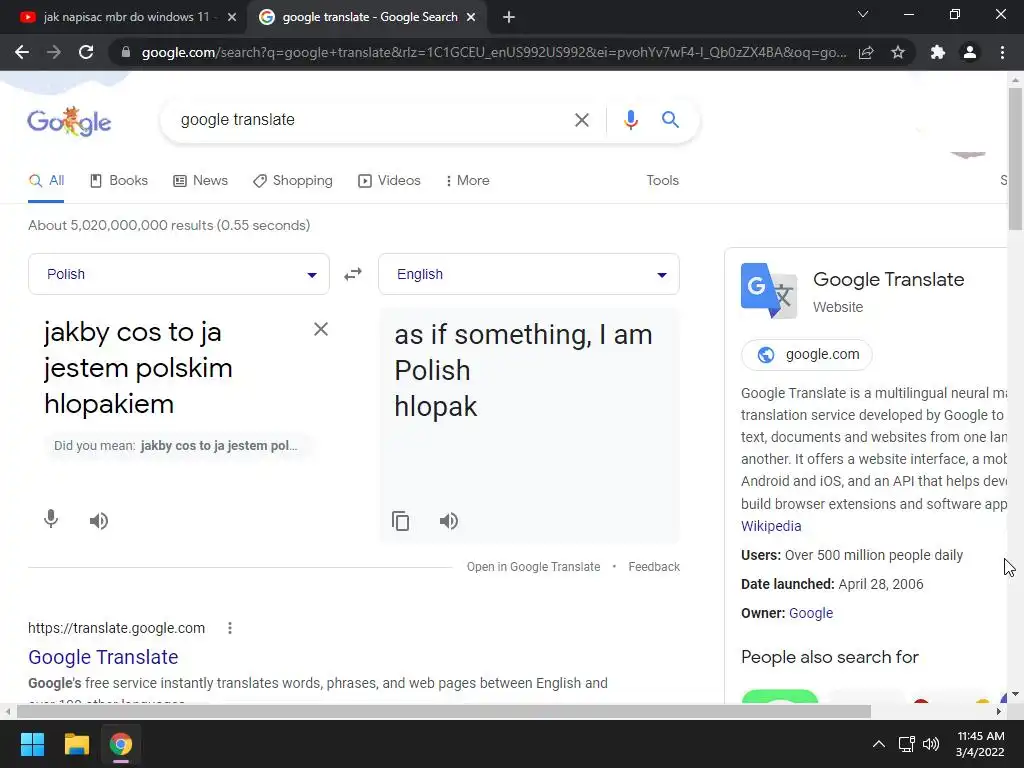Close the Google Search tab
This screenshot has height=768, width=1024.
click(x=471, y=18)
